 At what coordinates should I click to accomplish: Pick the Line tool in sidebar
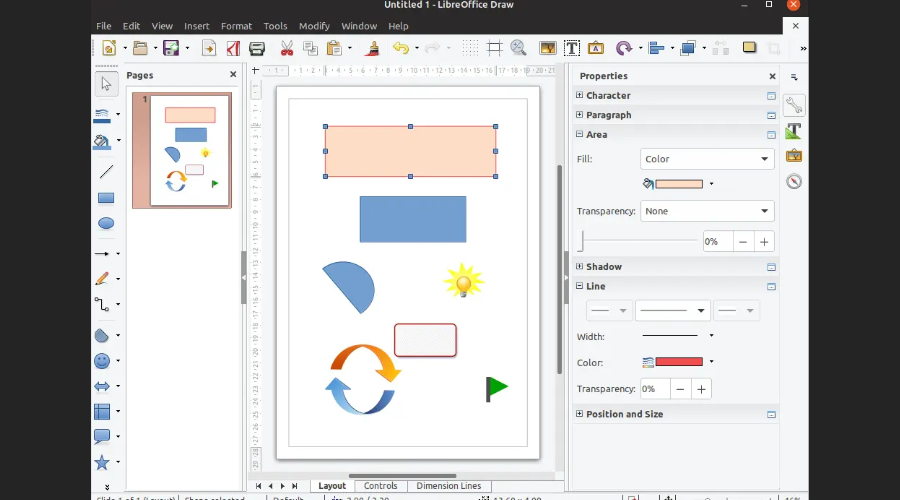point(106,172)
